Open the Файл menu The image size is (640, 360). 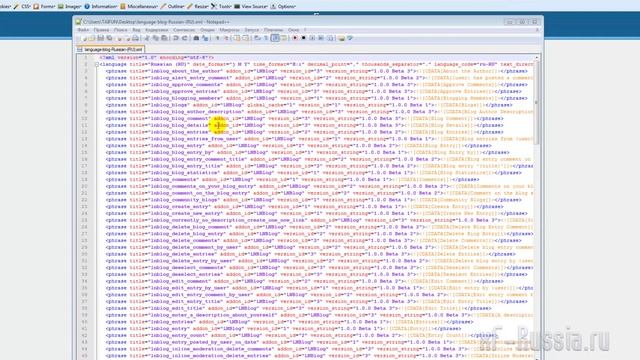(83, 30)
